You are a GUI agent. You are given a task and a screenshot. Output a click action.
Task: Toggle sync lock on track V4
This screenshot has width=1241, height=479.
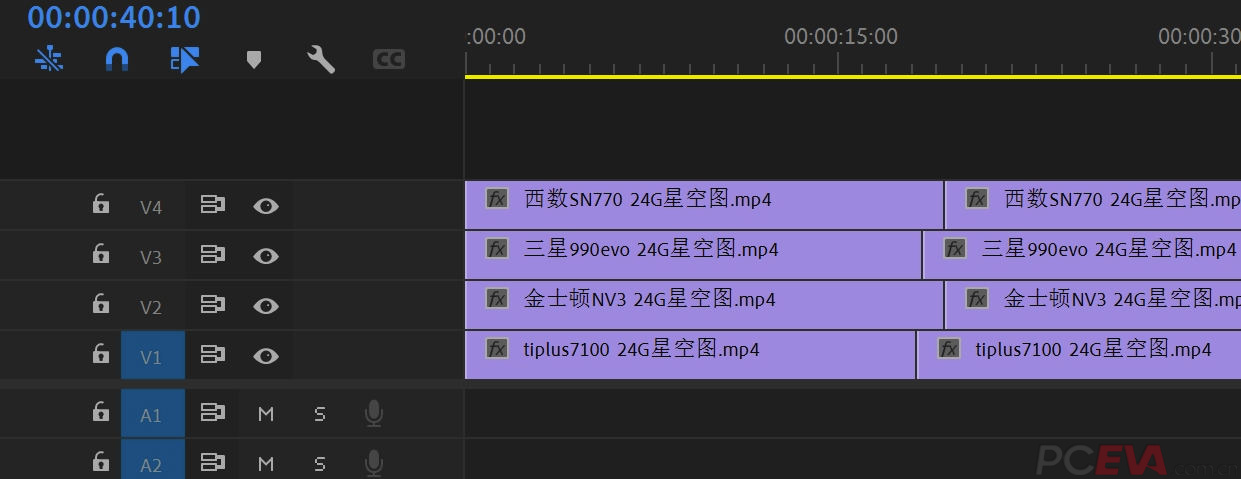212,206
